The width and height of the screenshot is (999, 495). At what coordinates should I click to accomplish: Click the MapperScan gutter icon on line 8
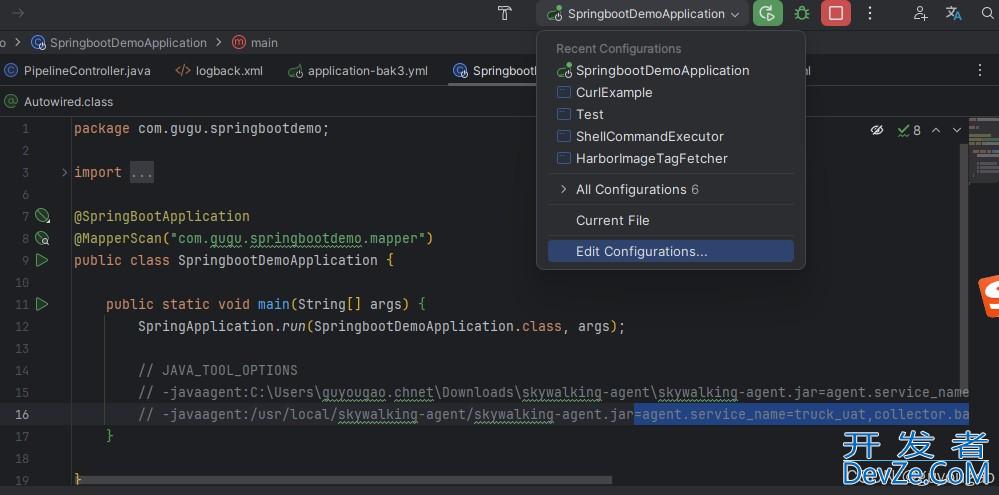42,238
